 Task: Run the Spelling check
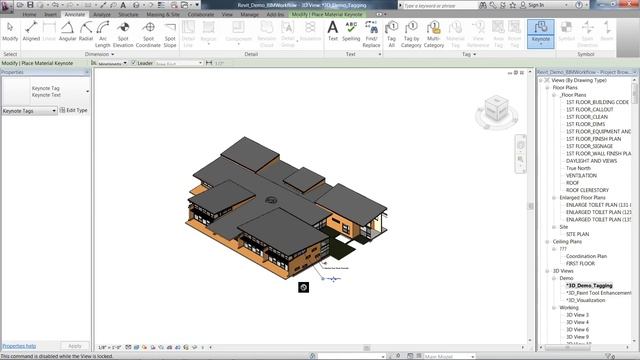[x=351, y=32]
